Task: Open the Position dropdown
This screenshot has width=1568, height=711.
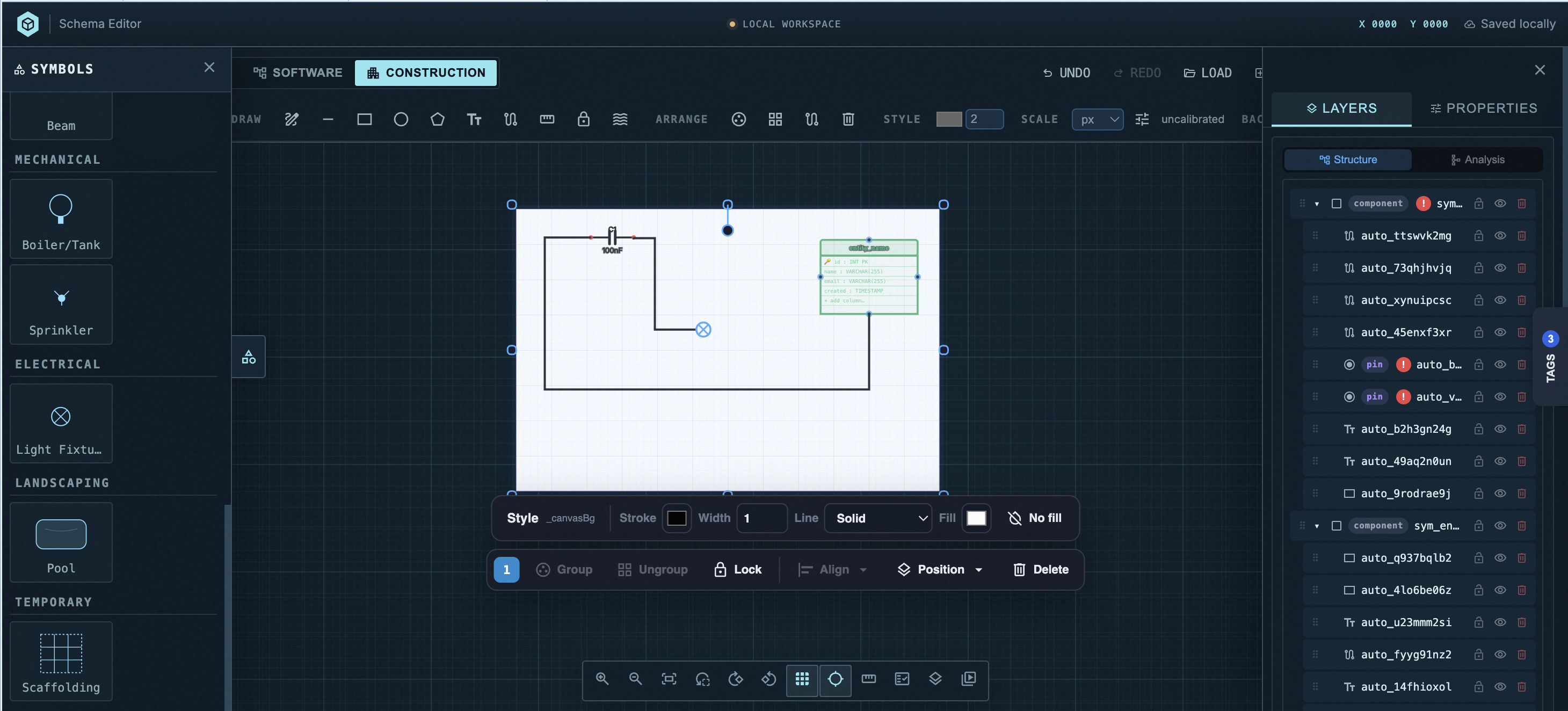Action: (940, 570)
